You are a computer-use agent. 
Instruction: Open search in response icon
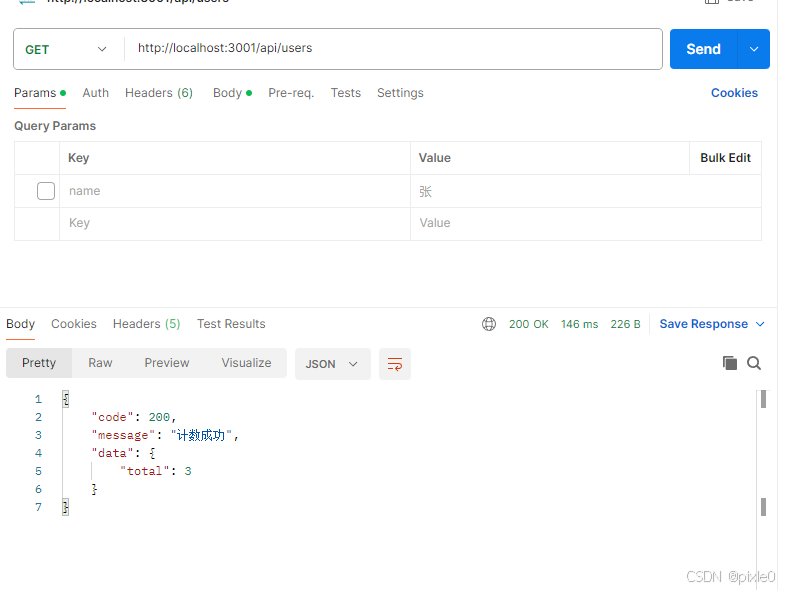coord(754,363)
